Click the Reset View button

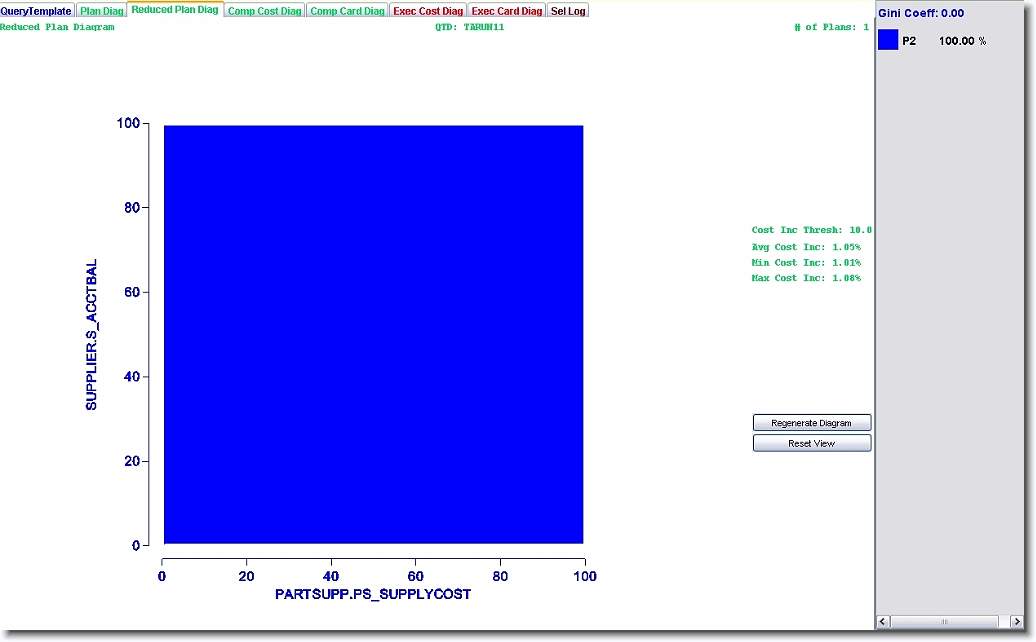(x=811, y=443)
